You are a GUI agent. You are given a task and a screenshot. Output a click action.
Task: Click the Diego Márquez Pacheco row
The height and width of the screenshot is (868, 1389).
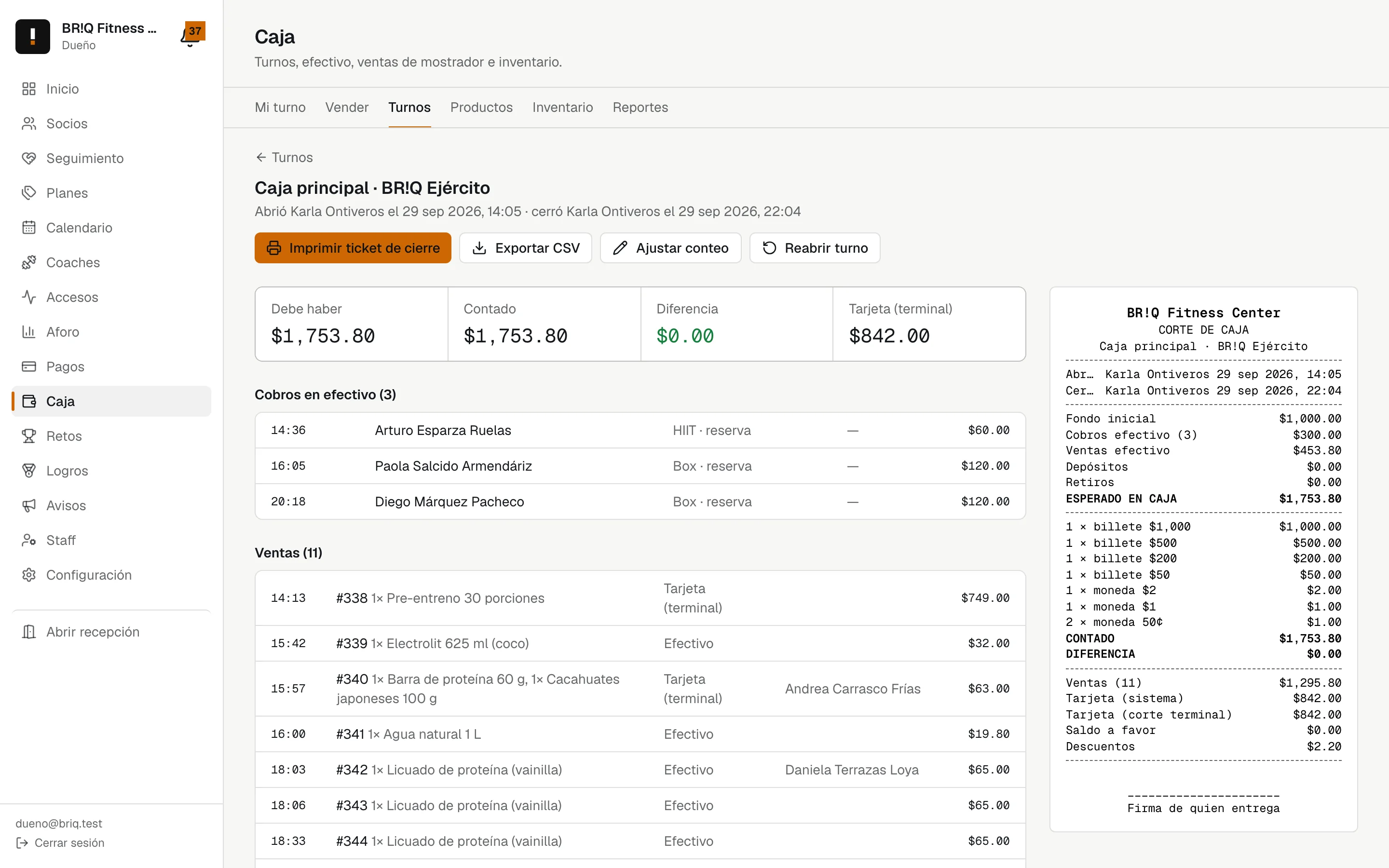click(x=640, y=502)
